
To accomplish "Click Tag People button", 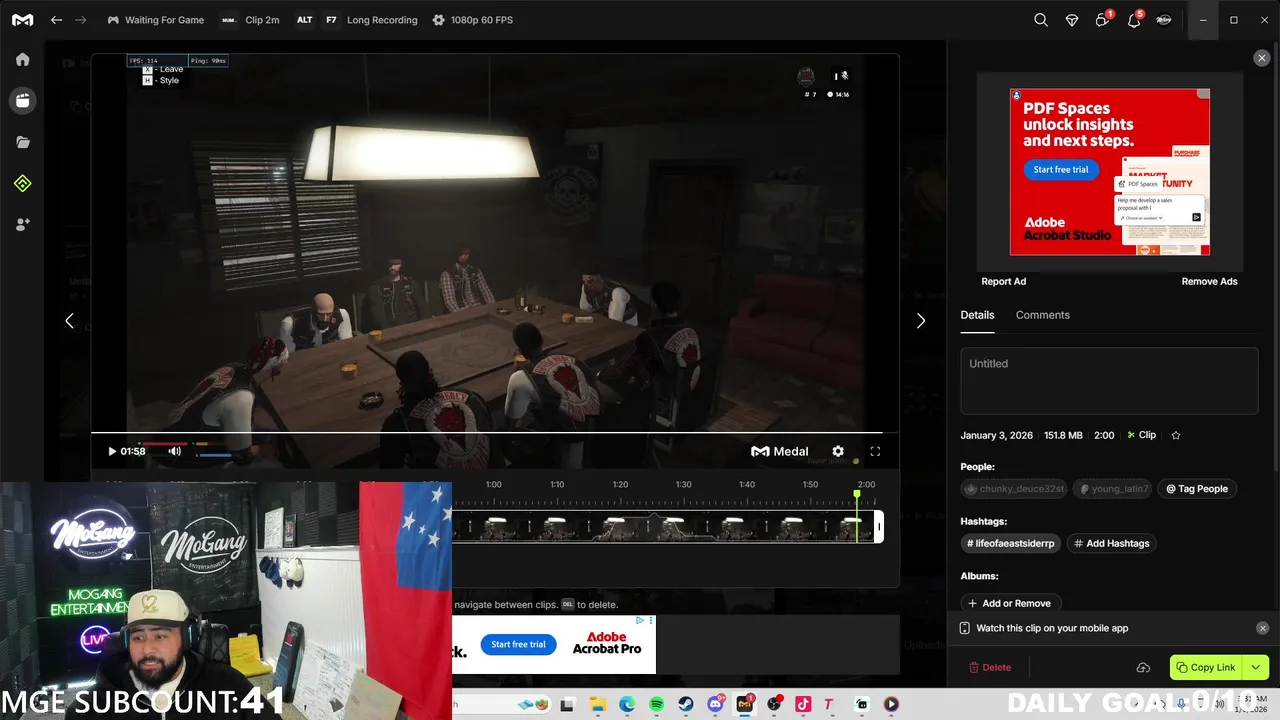I will pos(1197,489).
